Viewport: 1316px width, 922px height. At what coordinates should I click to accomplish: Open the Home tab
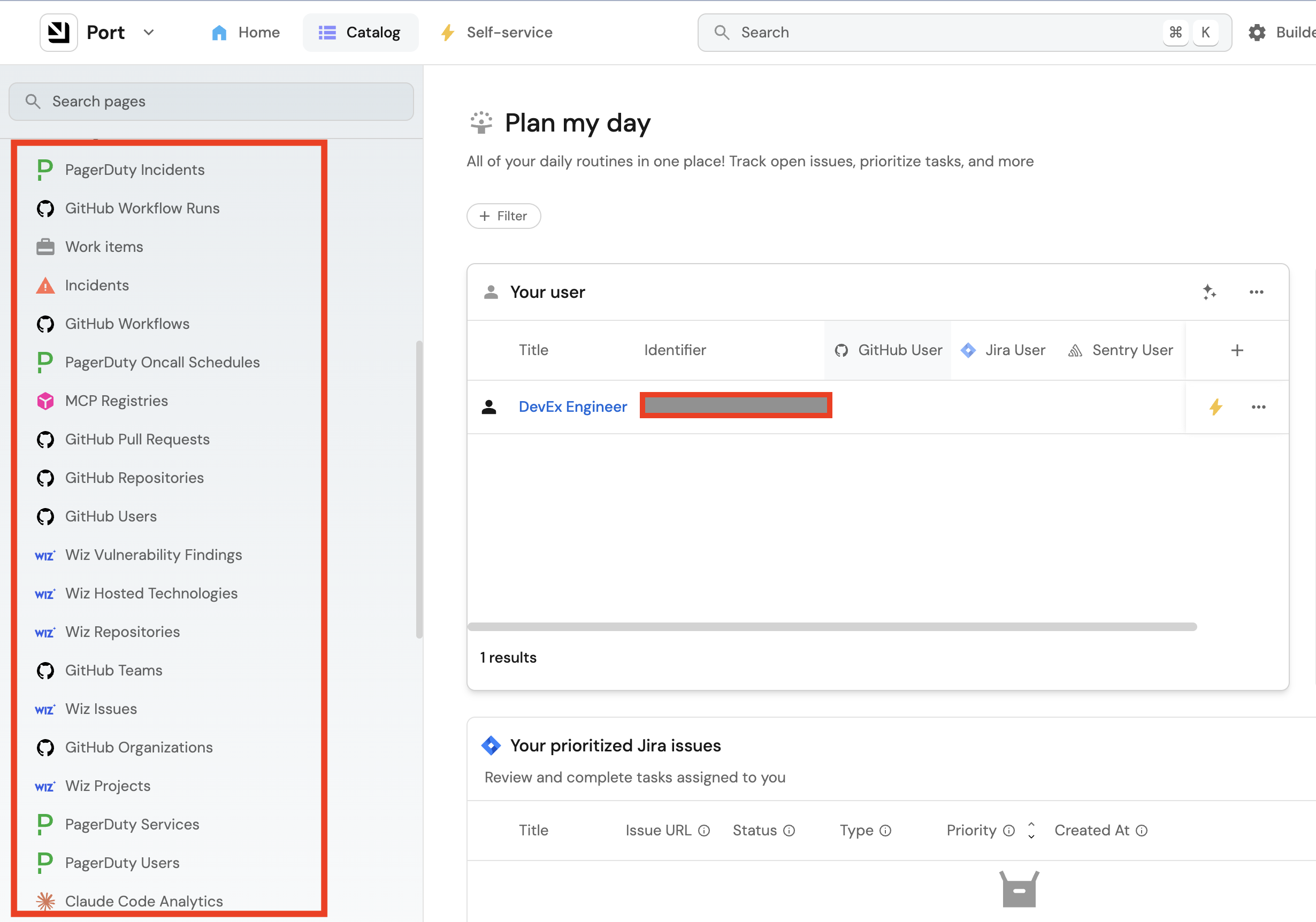(x=246, y=33)
